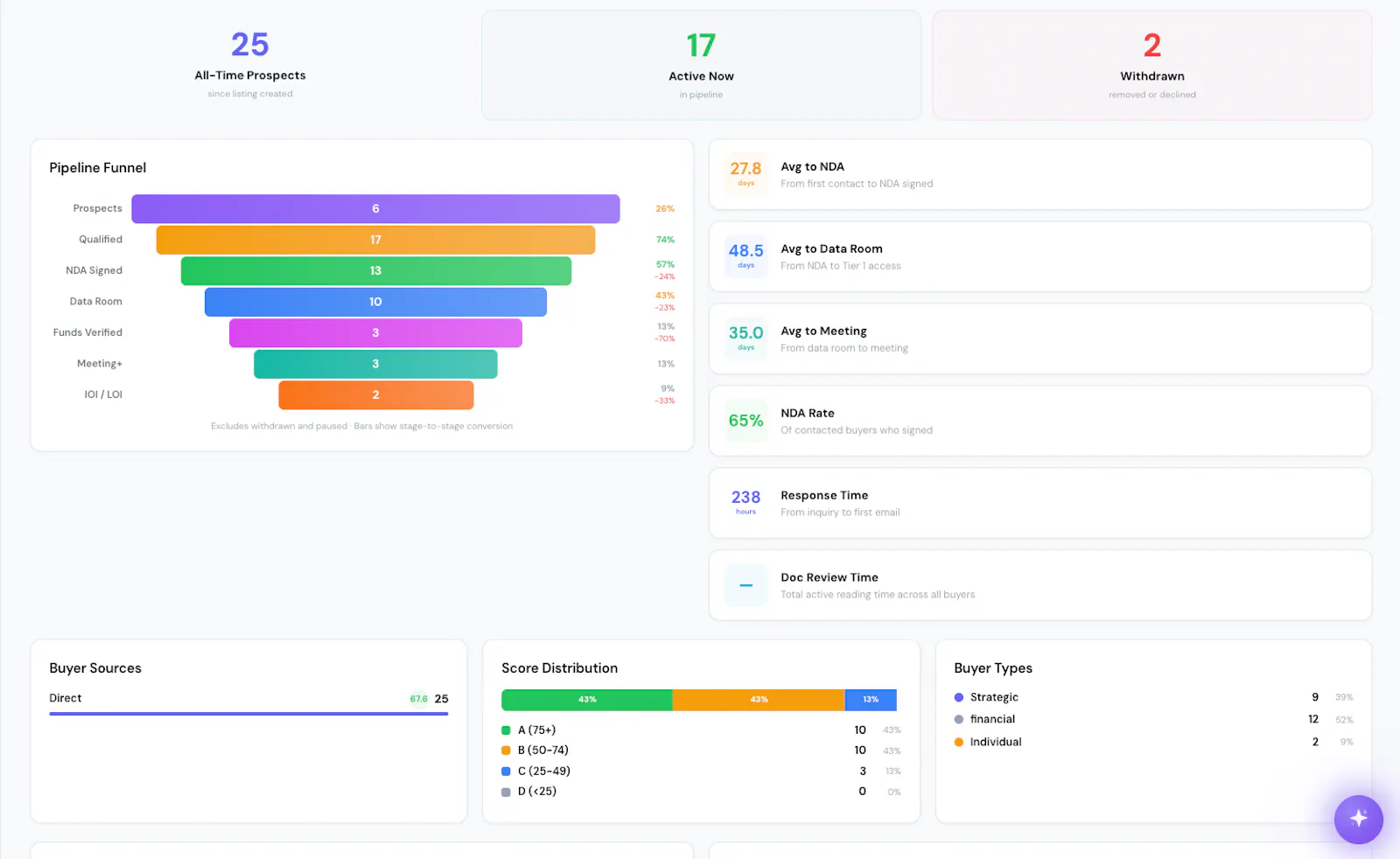Click the Buyer Types heading
This screenshot has height=859, width=1400.
993,668
